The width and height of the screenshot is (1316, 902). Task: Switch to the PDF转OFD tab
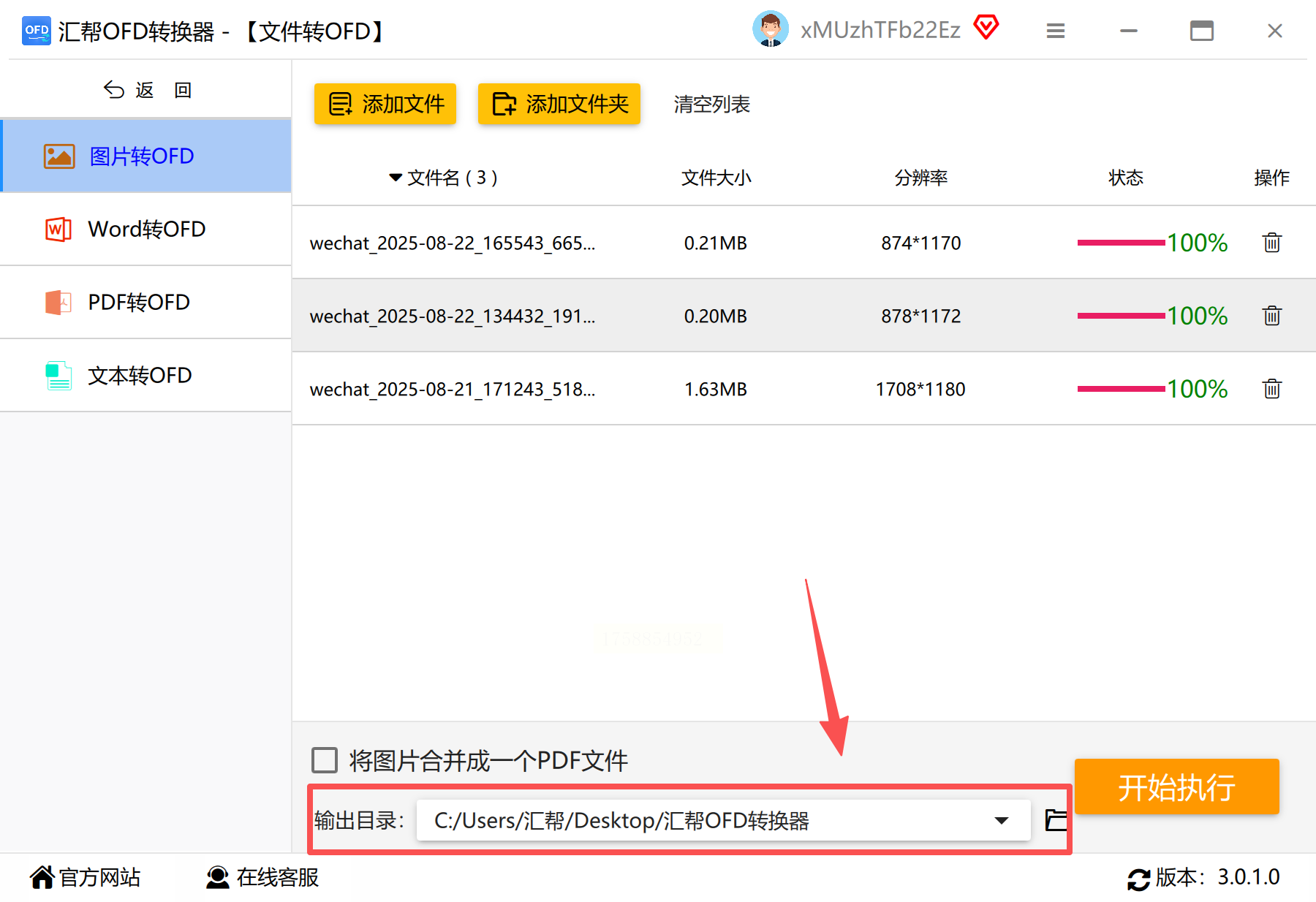pyautogui.click(x=146, y=302)
